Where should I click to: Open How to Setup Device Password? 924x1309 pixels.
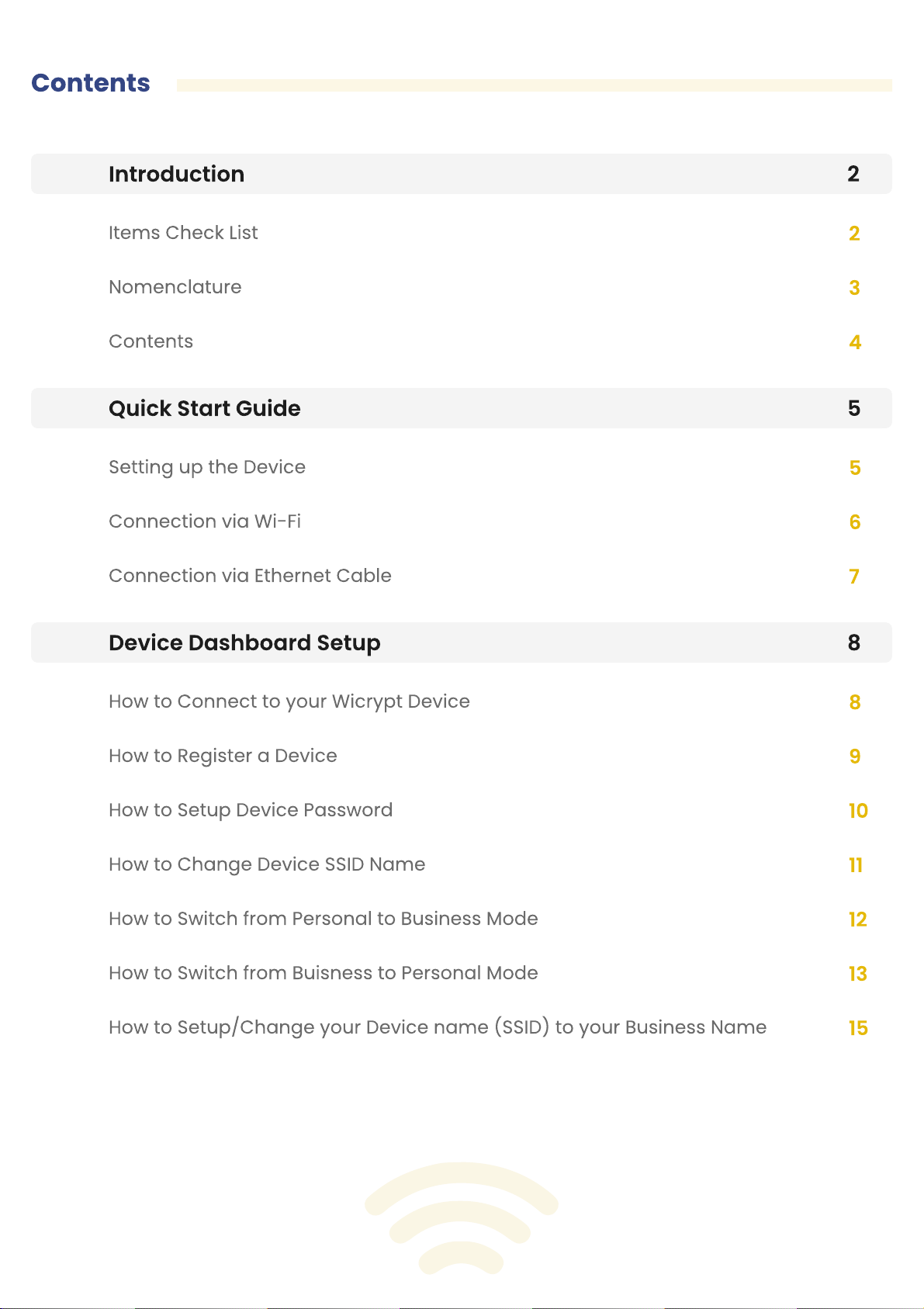tap(251, 810)
